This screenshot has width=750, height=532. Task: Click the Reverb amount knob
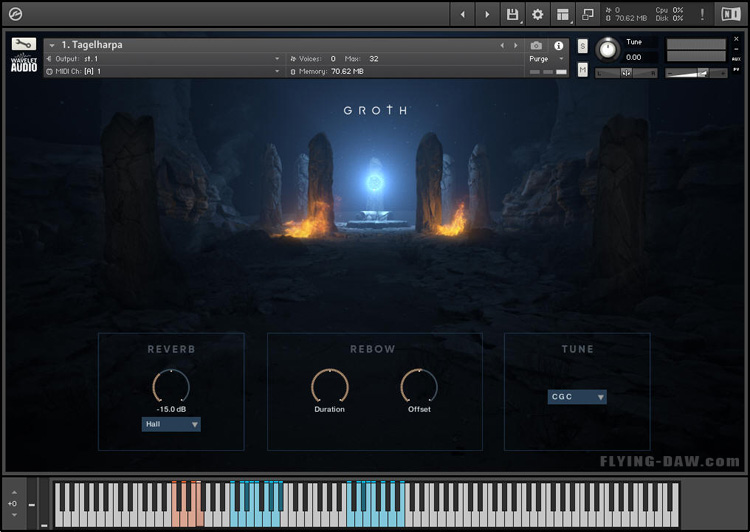(171, 387)
